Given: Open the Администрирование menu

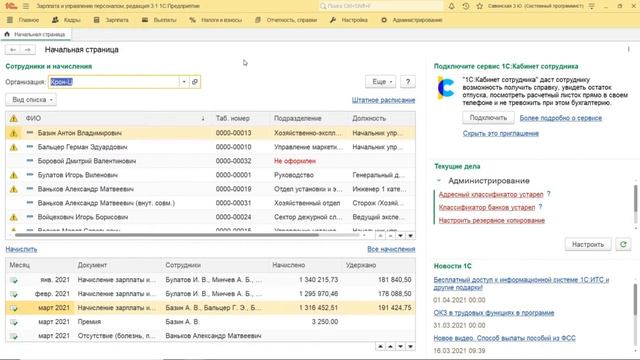Looking at the screenshot, I should pyautogui.click(x=412, y=20).
